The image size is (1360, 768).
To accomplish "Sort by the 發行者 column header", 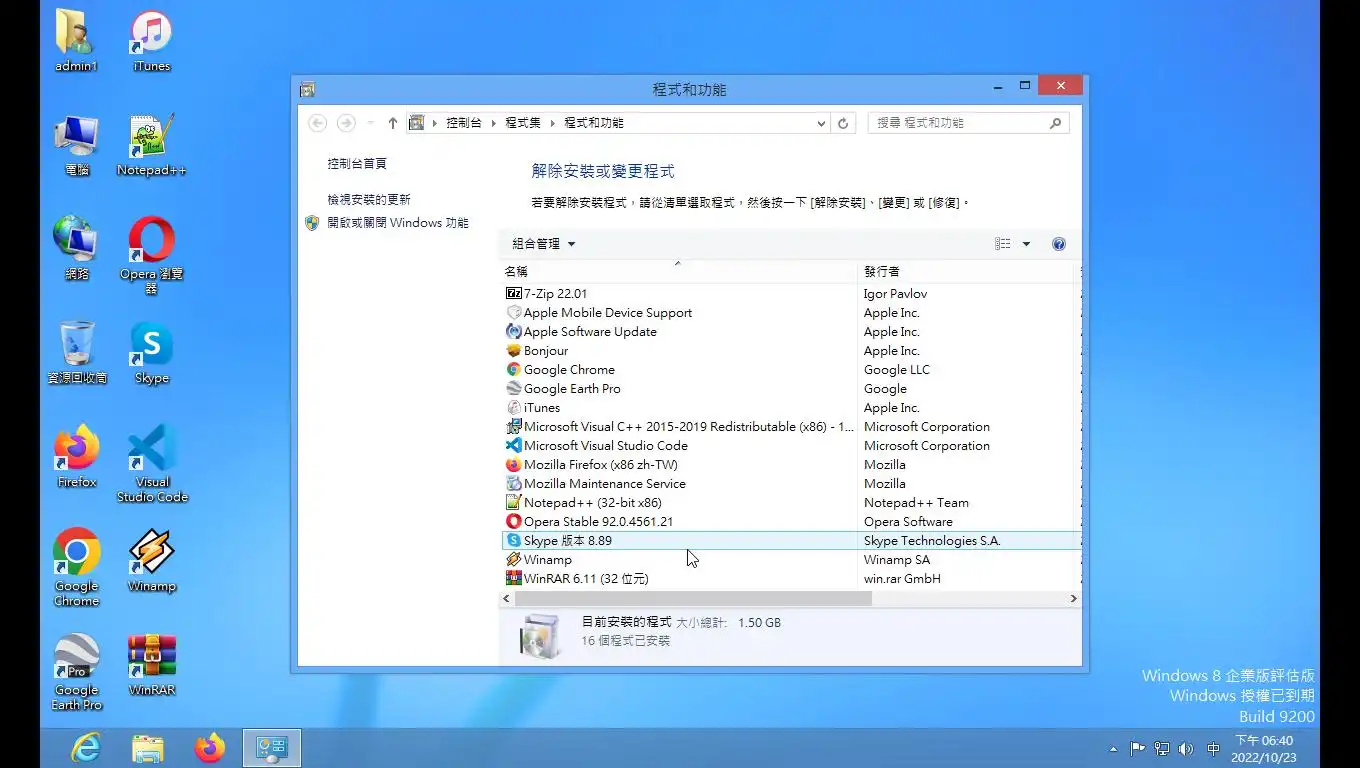I will [x=967, y=271].
